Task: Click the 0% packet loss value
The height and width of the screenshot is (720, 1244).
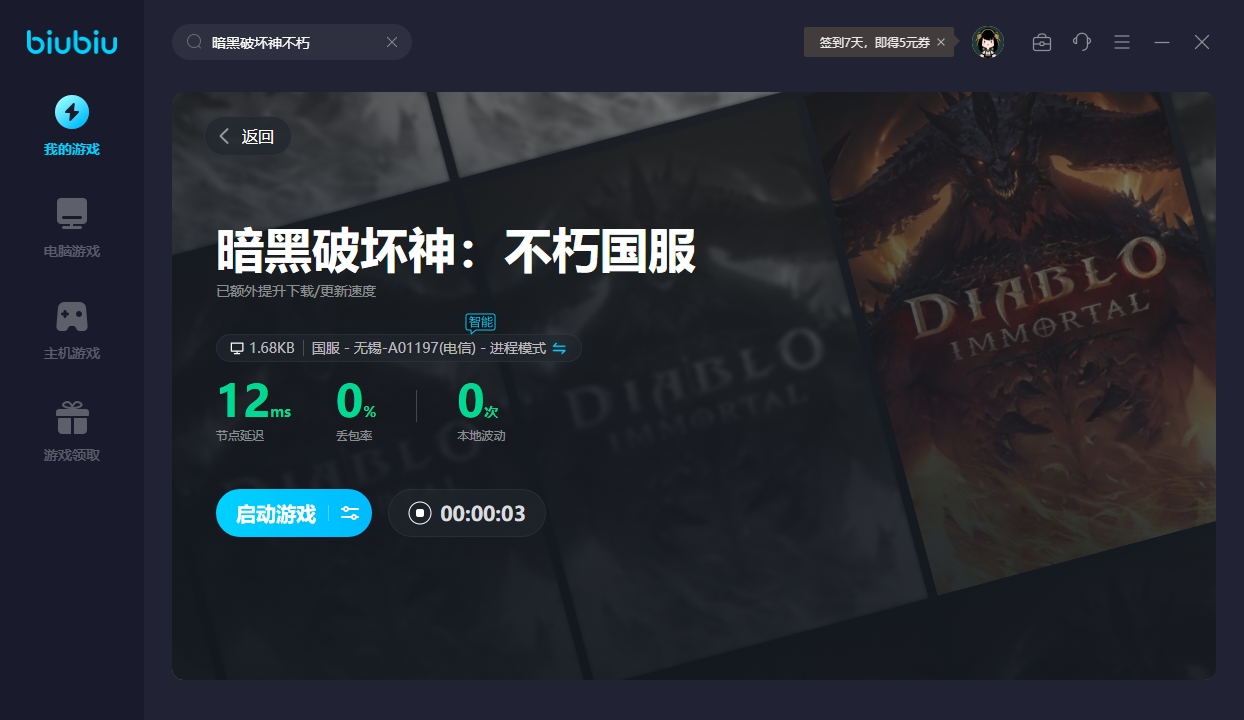Action: tap(356, 401)
